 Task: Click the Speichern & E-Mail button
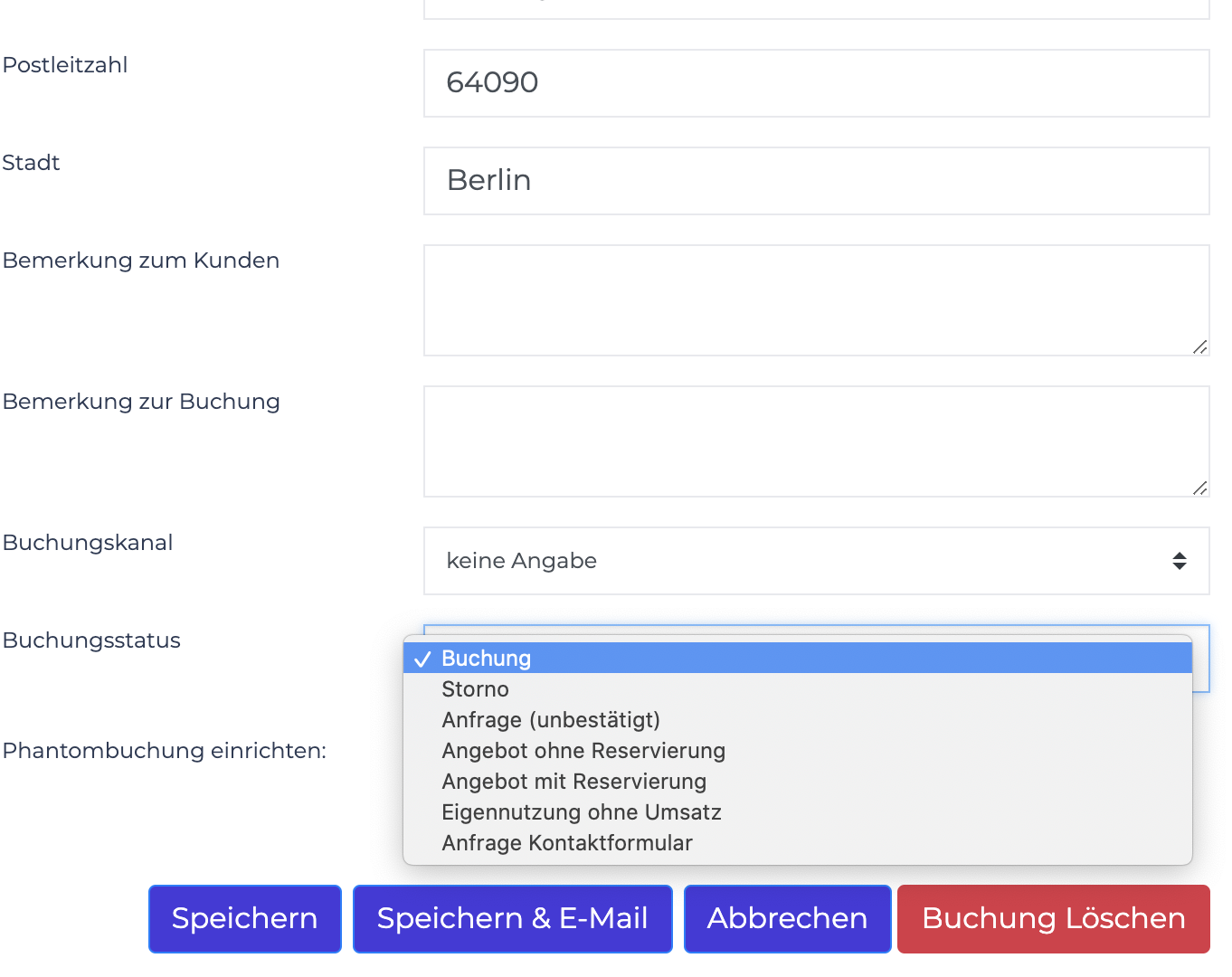(x=513, y=919)
